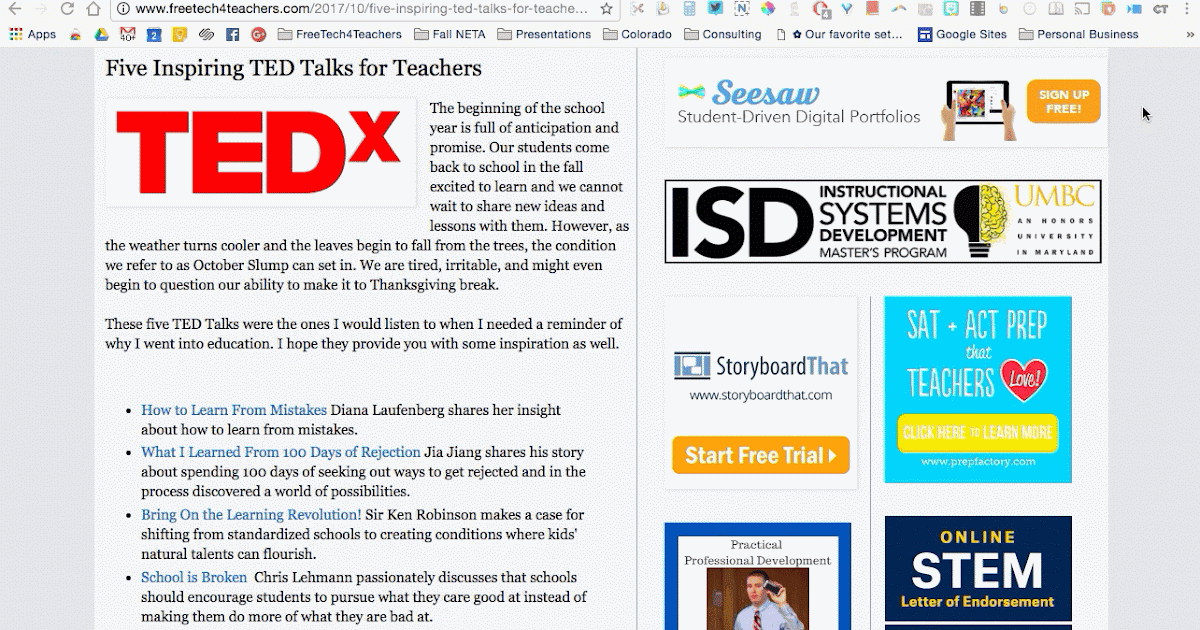Open the 'School is Broken' link
Screen dimensions: 1200x630
click(x=194, y=577)
